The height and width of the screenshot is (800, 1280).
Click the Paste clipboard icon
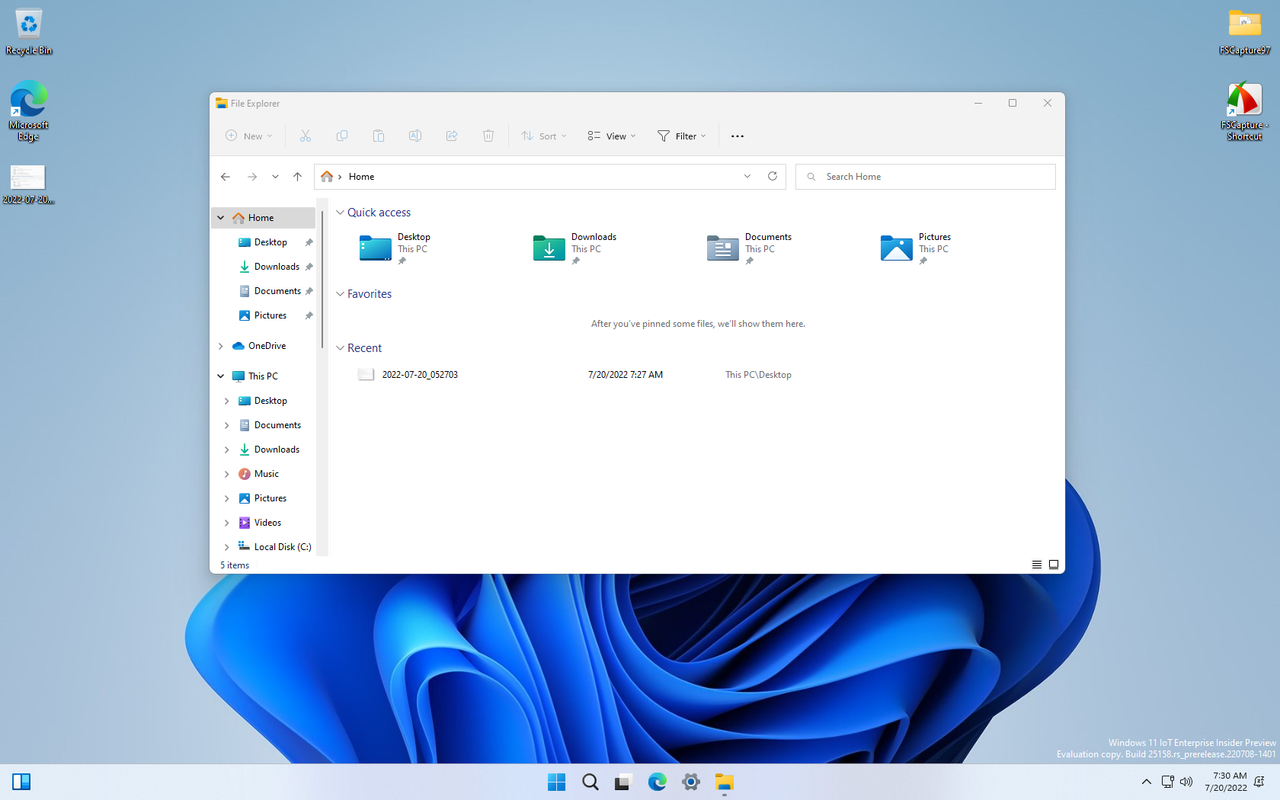tap(378, 136)
